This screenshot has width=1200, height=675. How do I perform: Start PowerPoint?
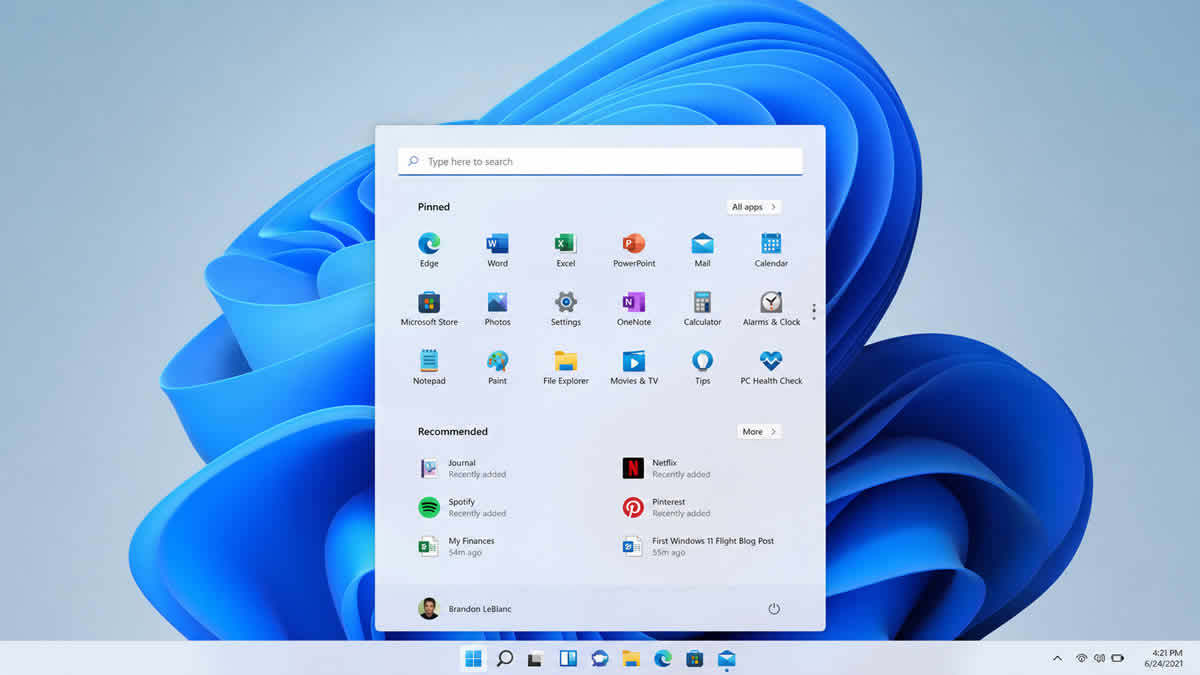pos(633,243)
